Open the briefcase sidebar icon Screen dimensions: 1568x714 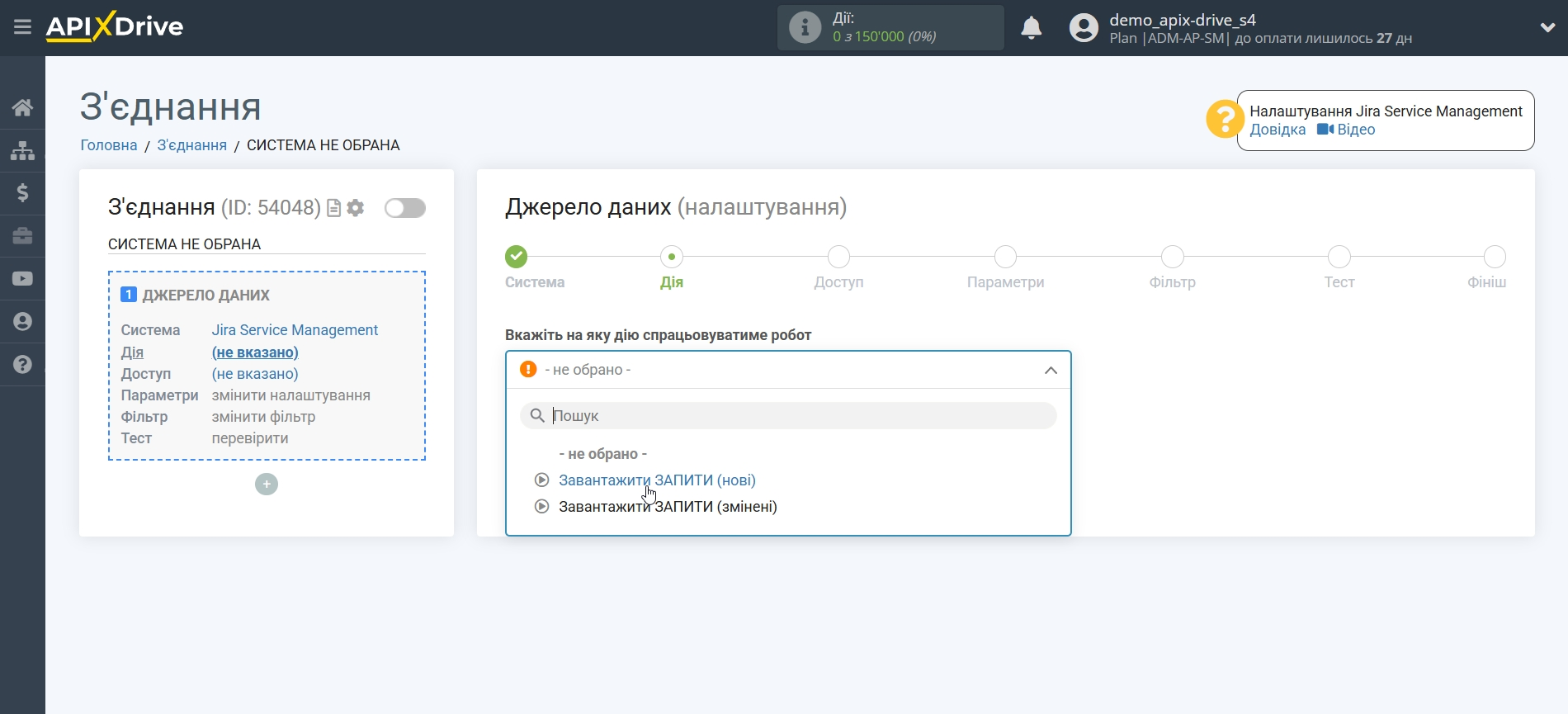pyautogui.click(x=22, y=236)
